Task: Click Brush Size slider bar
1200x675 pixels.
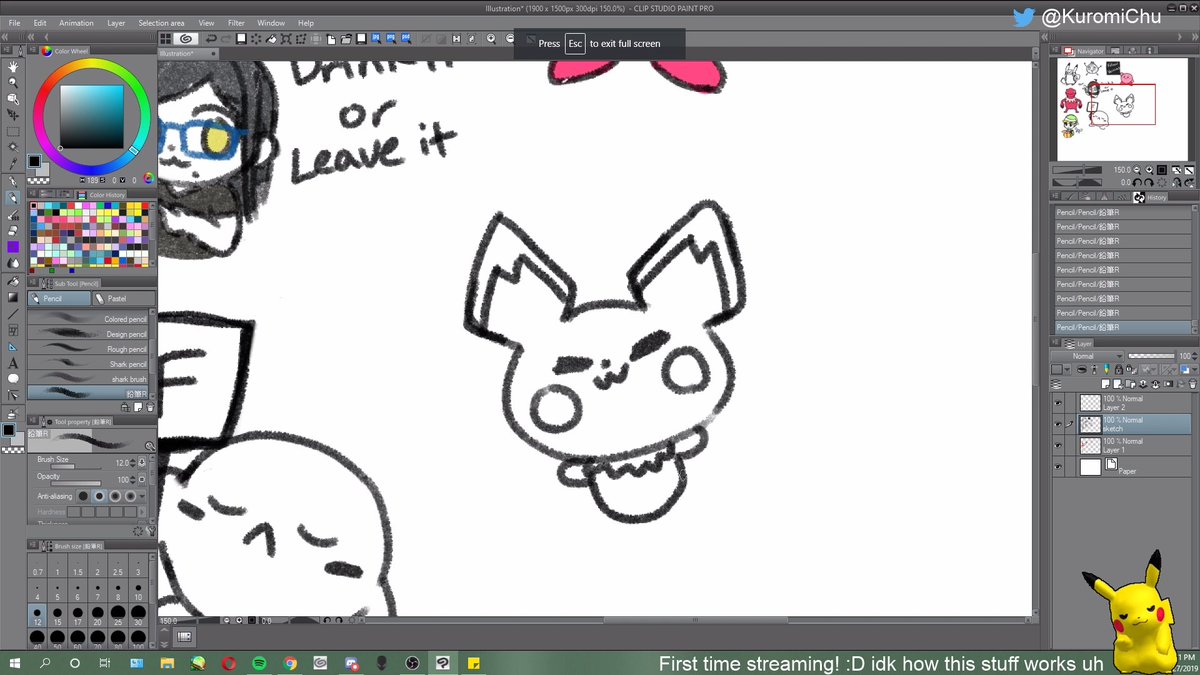Action: point(75,466)
